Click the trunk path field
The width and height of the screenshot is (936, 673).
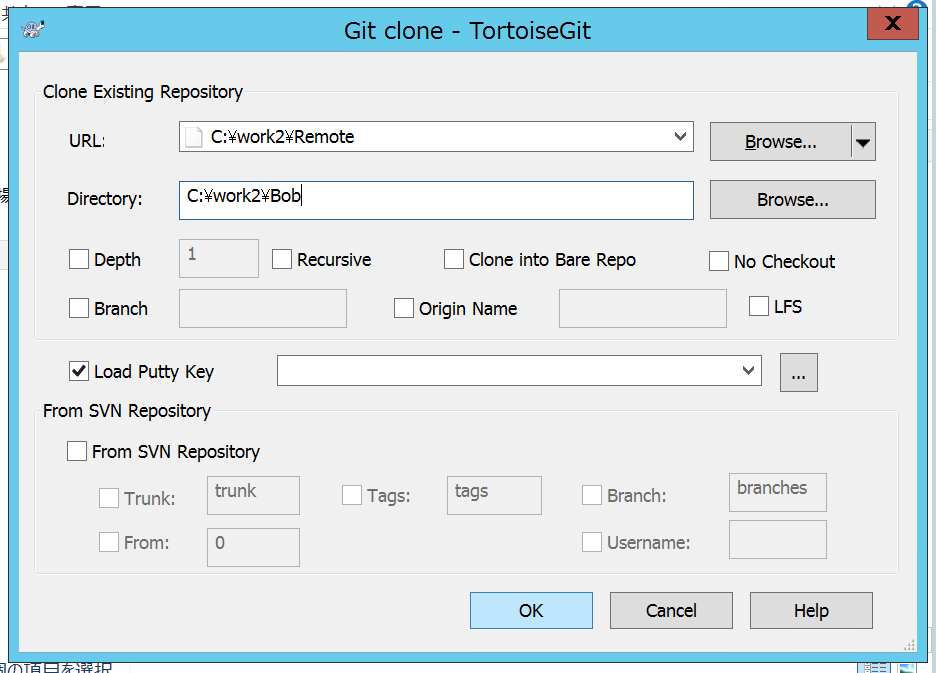(253, 495)
